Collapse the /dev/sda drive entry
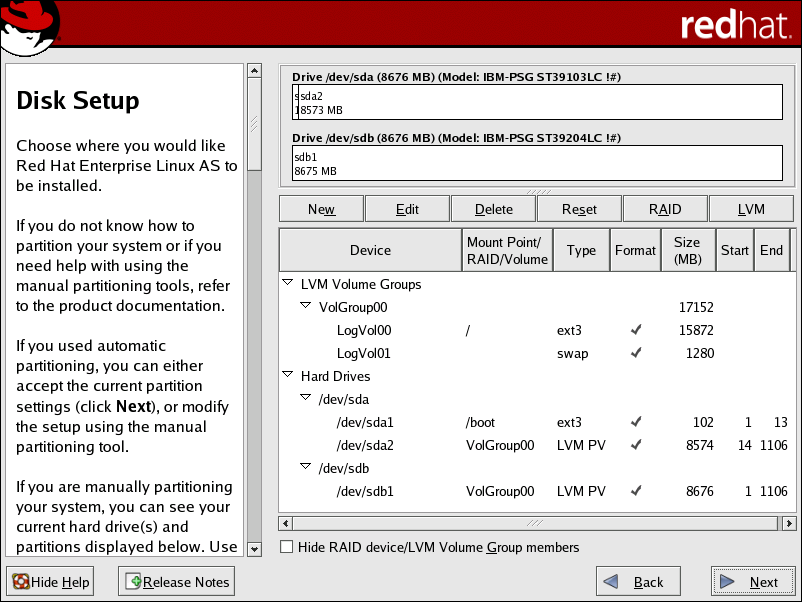 (306, 399)
